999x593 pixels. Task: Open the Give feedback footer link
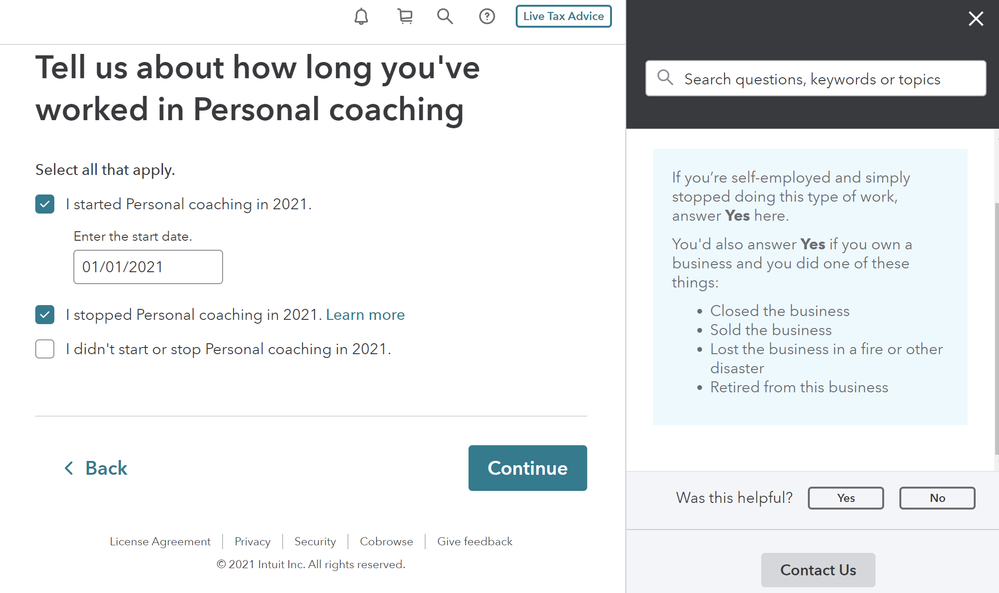click(475, 541)
